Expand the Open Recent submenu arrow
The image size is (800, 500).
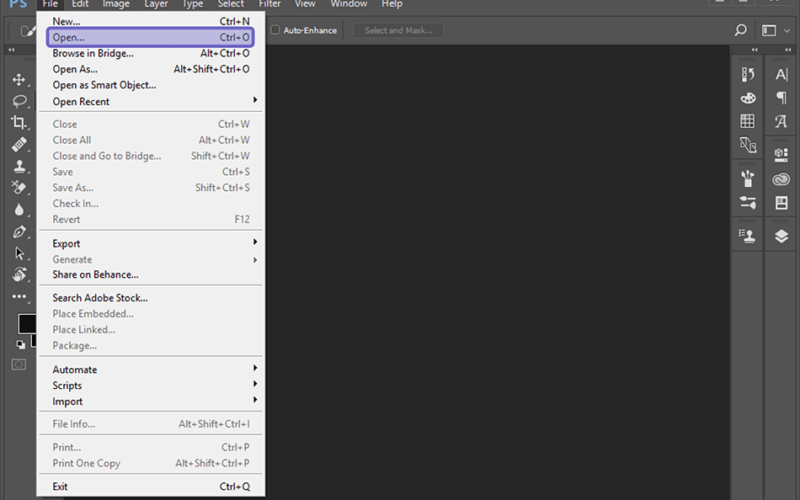tap(255, 101)
